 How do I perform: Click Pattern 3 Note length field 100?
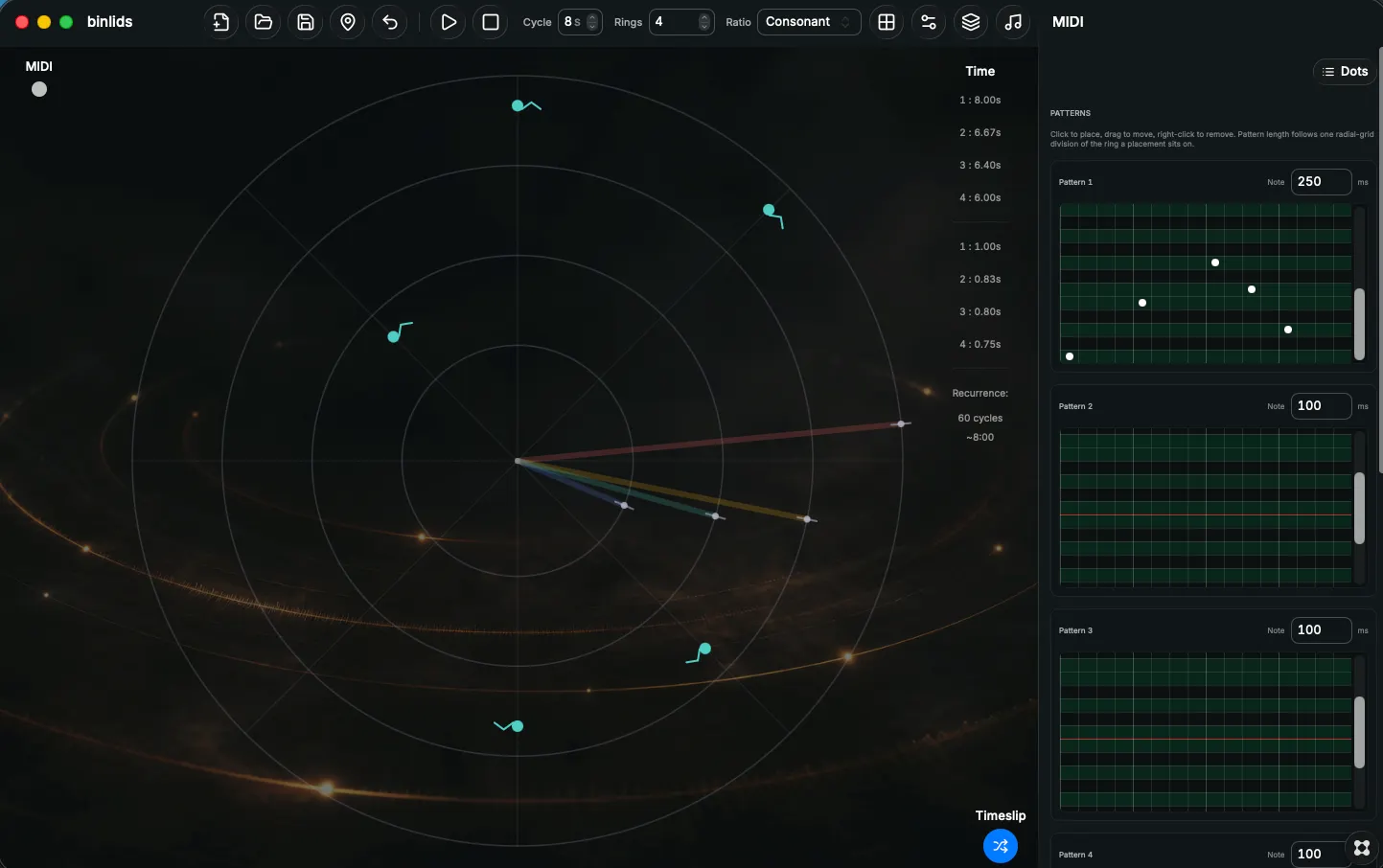[1322, 630]
